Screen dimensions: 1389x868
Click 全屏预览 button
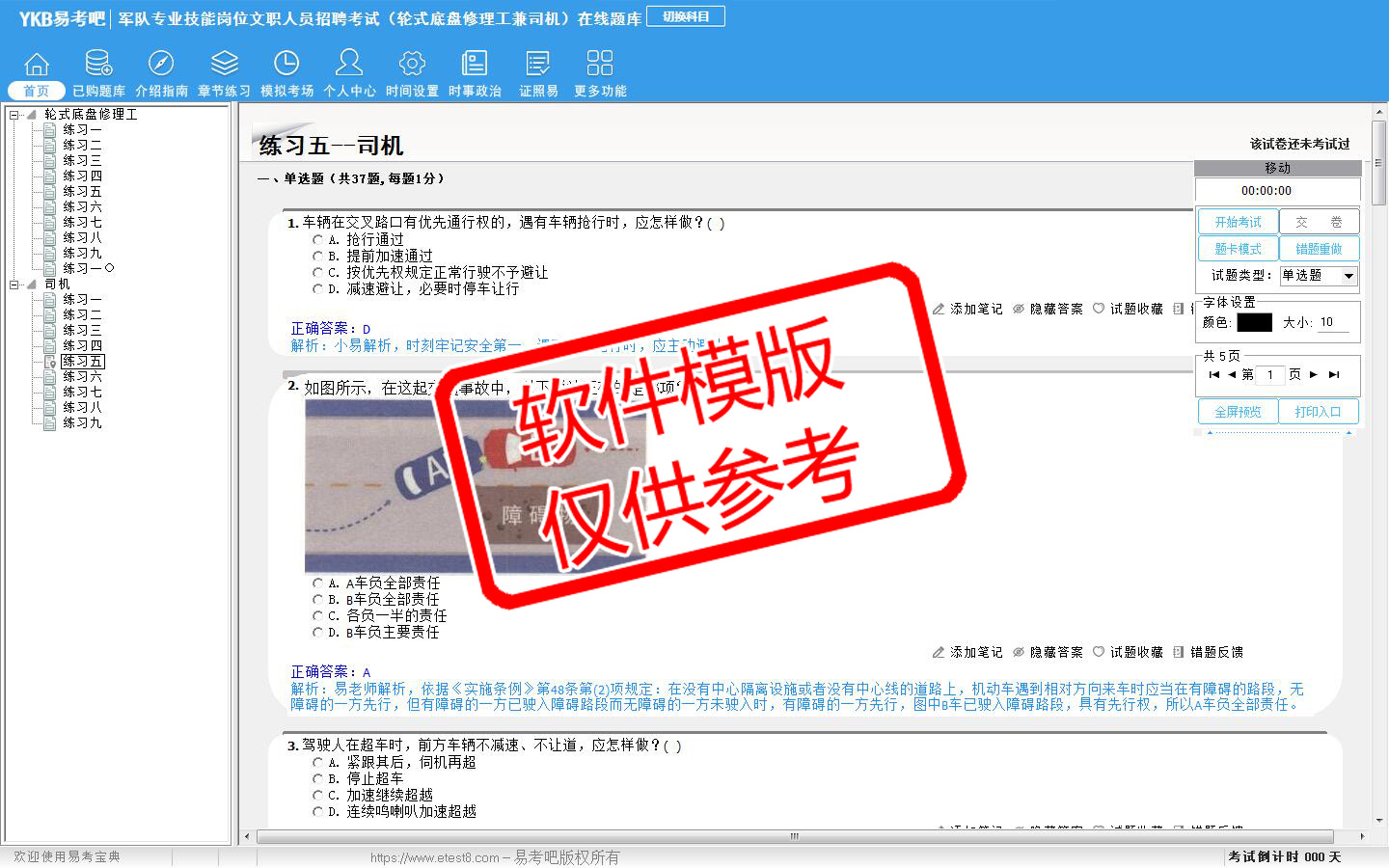click(1238, 412)
